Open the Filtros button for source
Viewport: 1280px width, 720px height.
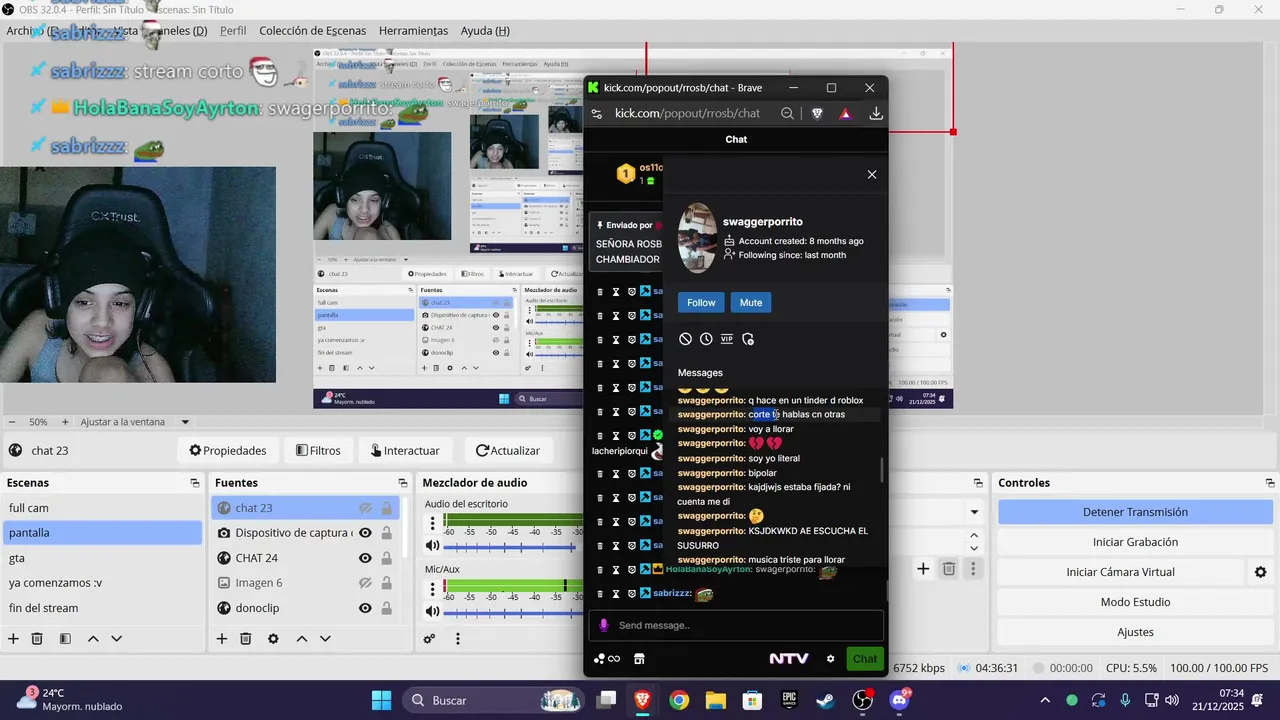click(x=318, y=451)
